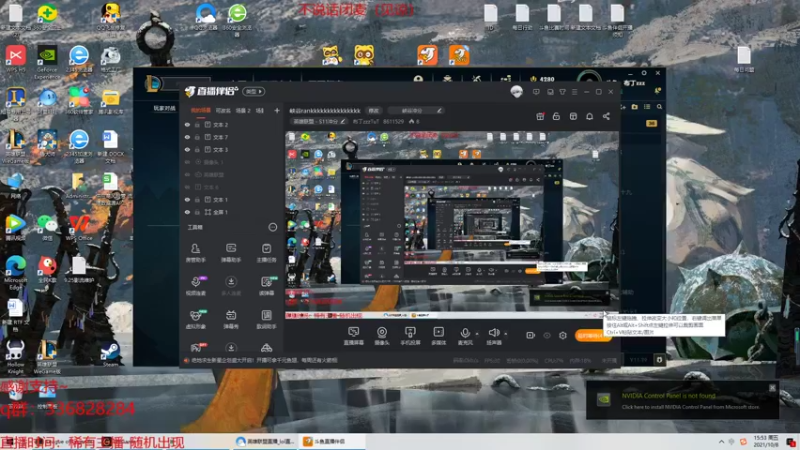The width and height of the screenshot is (800, 450).
Task: Collapse the toolbox section
Action: 272,228
